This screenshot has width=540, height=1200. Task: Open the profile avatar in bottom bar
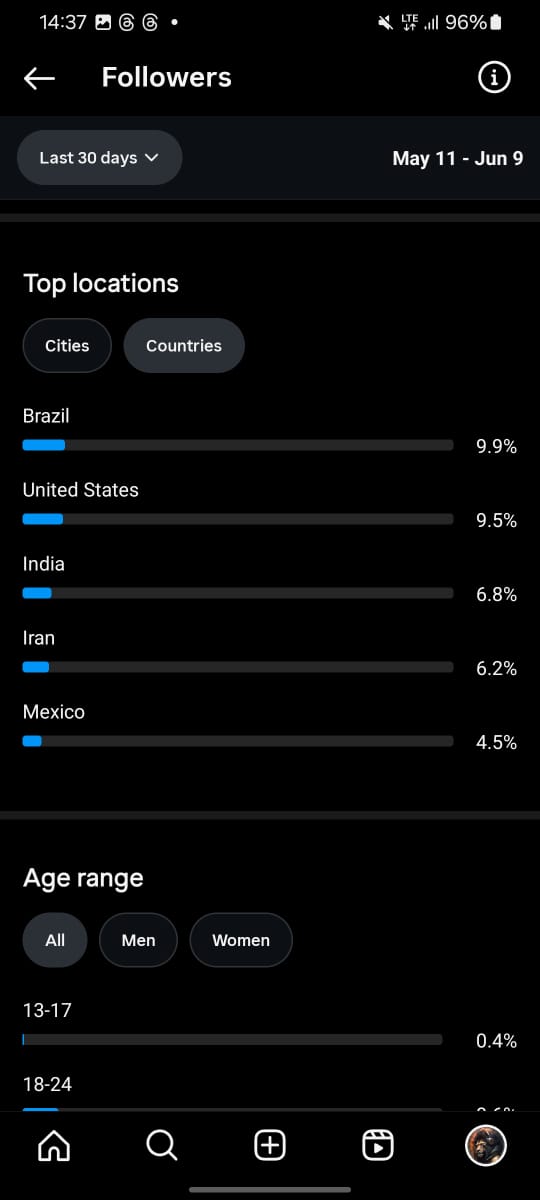click(x=486, y=1145)
